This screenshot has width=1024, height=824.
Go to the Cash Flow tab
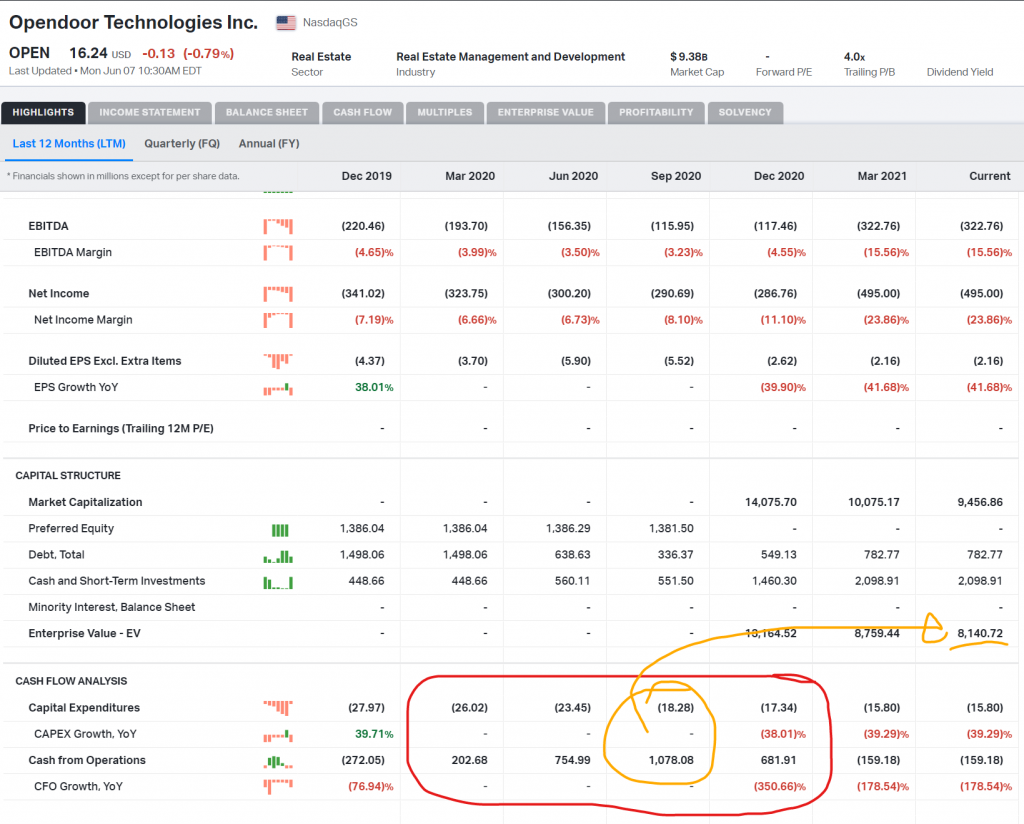tap(362, 112)
